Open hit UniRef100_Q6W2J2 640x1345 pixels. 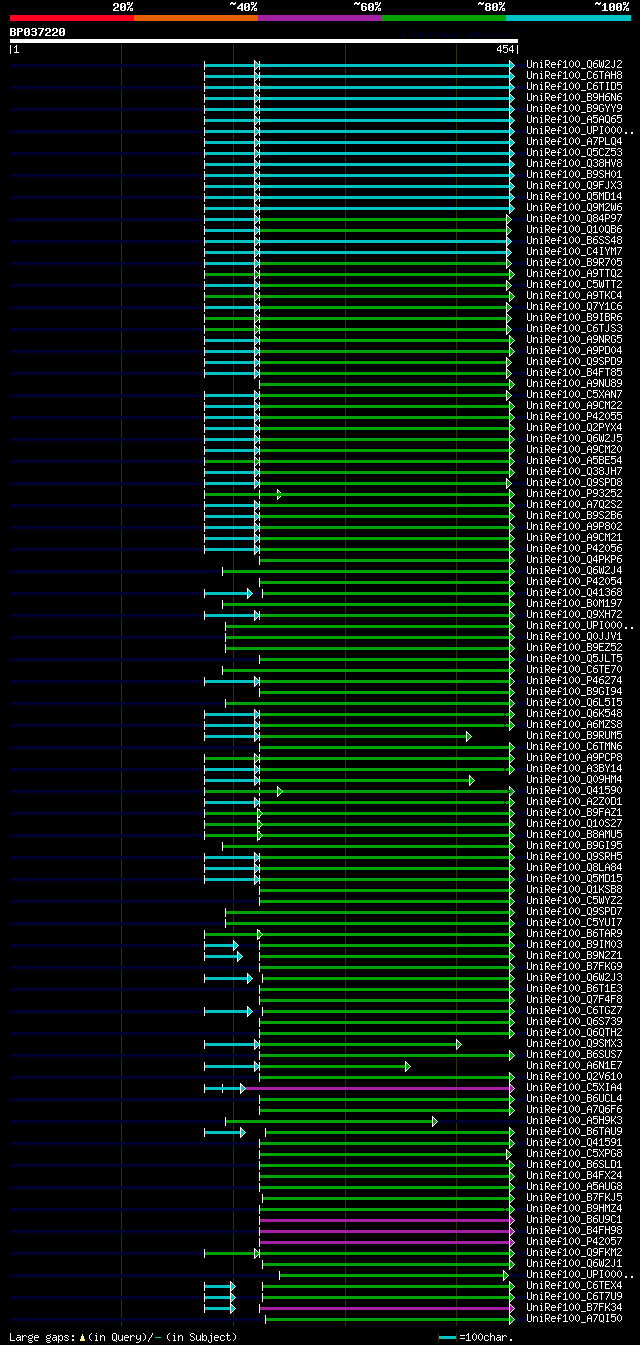574,64
